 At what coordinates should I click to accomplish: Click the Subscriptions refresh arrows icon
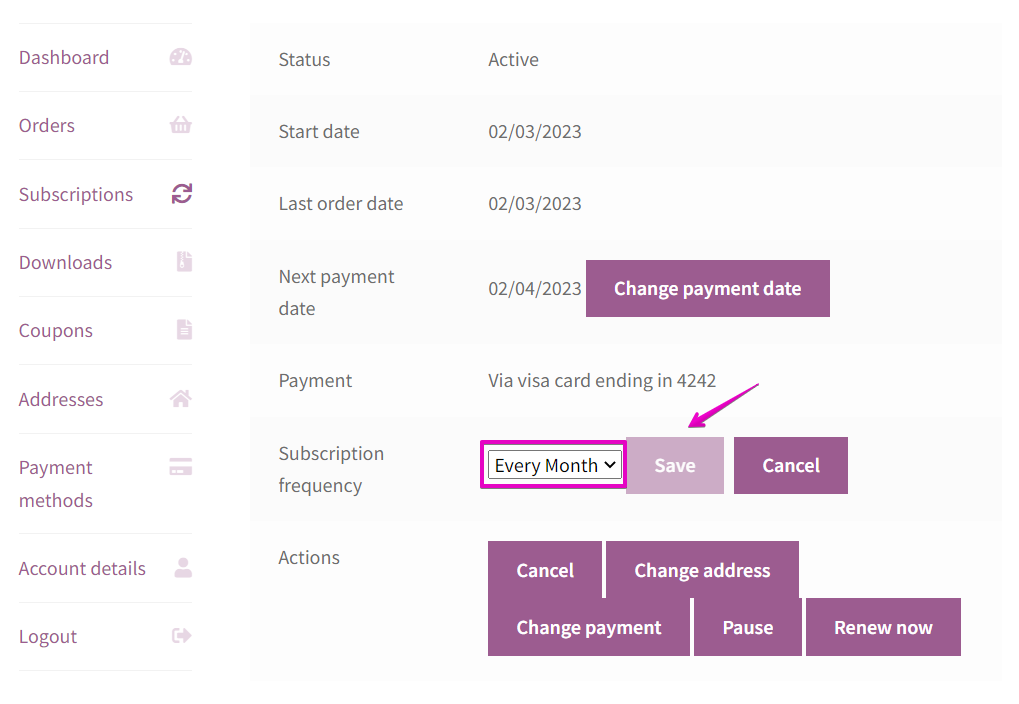click(x=181, y=194)
